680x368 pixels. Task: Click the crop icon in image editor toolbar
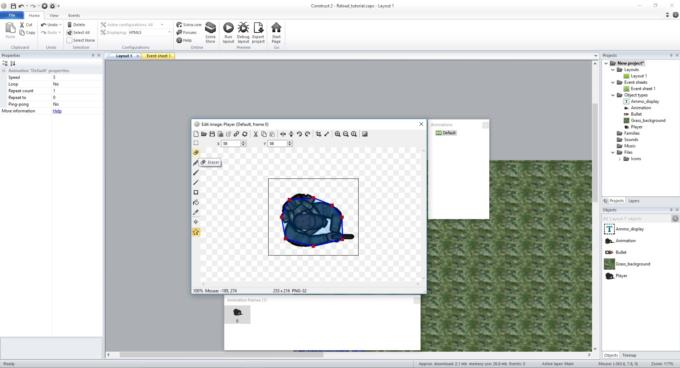tap(318, 134)
